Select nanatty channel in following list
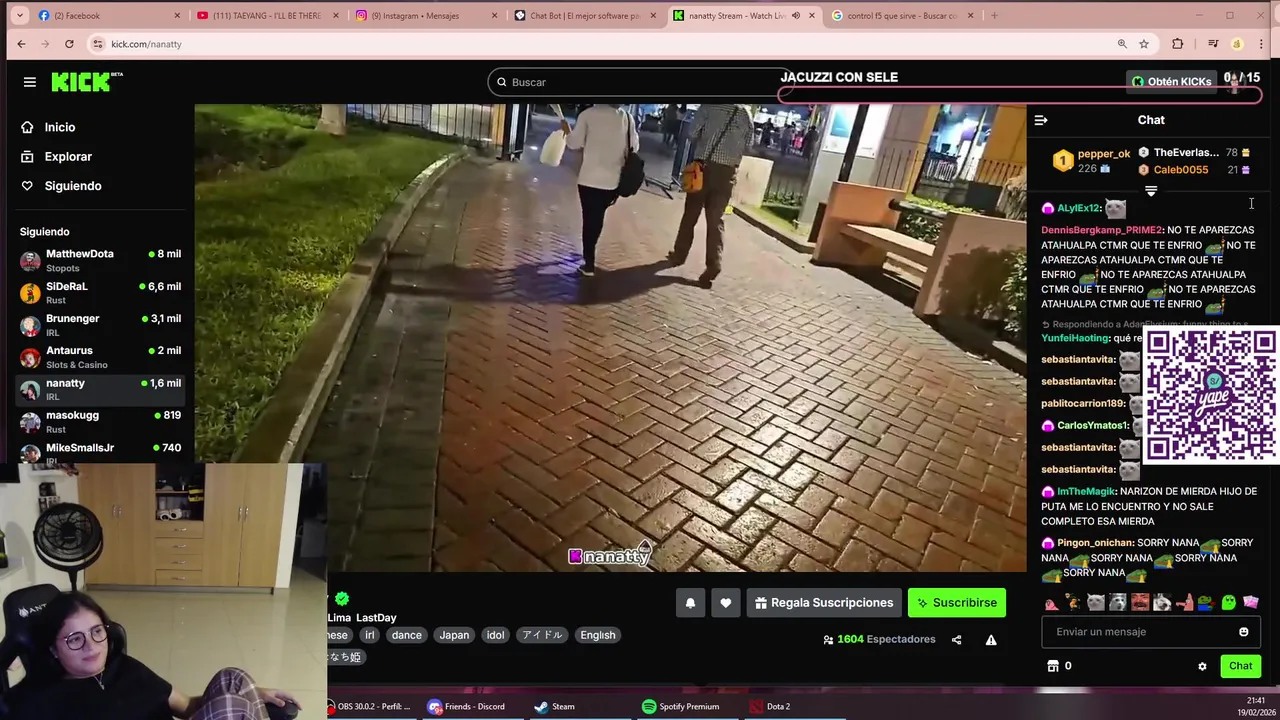This screenshot has width=1280, height=720. 100,389
